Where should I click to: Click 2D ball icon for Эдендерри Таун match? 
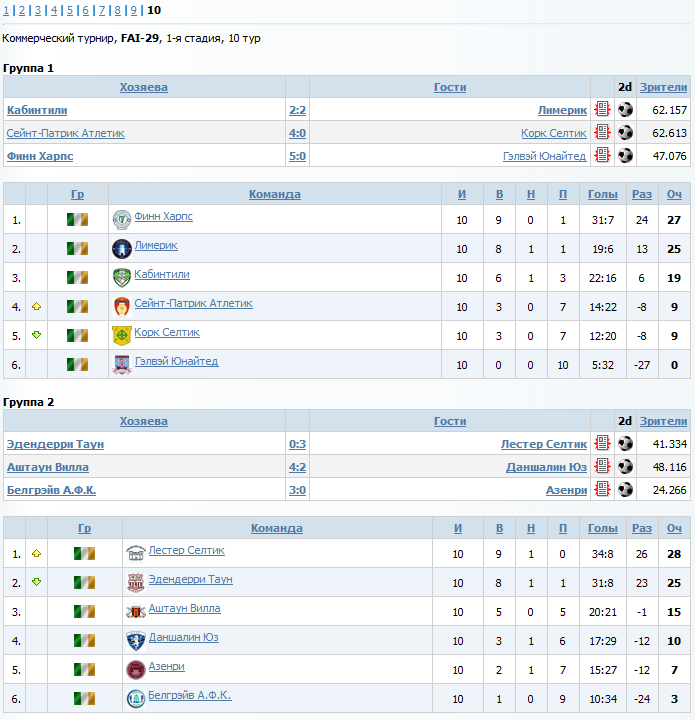(x=625, y=443)
